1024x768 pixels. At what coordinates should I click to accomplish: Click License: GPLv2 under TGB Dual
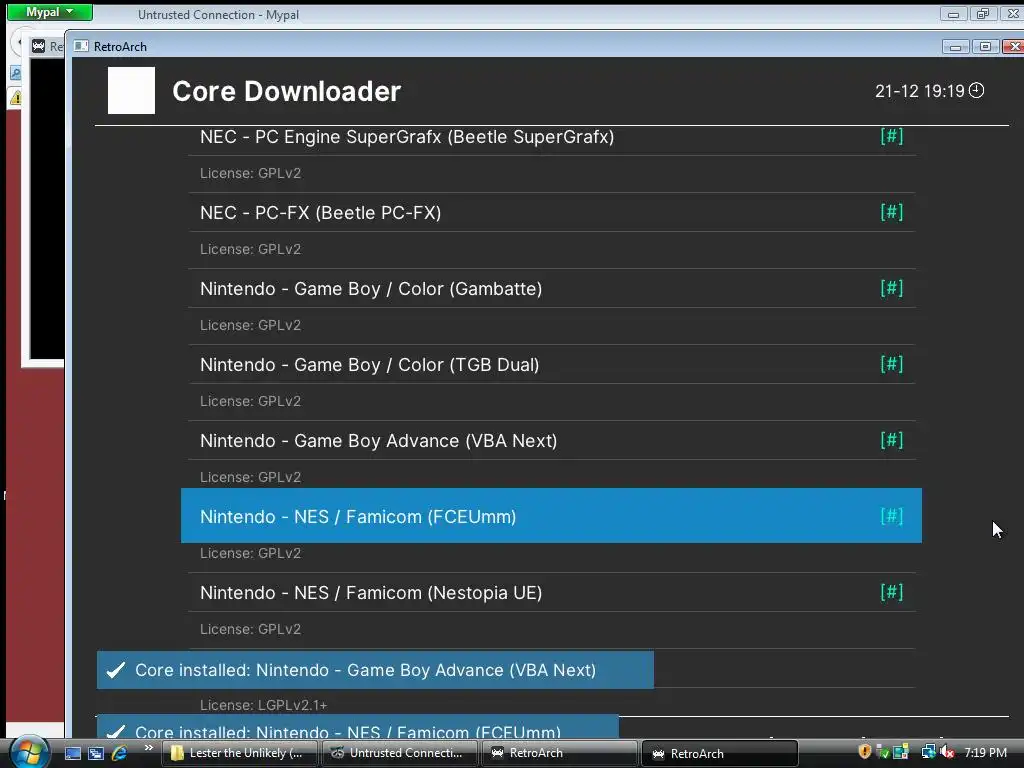[x=251, y=401]
